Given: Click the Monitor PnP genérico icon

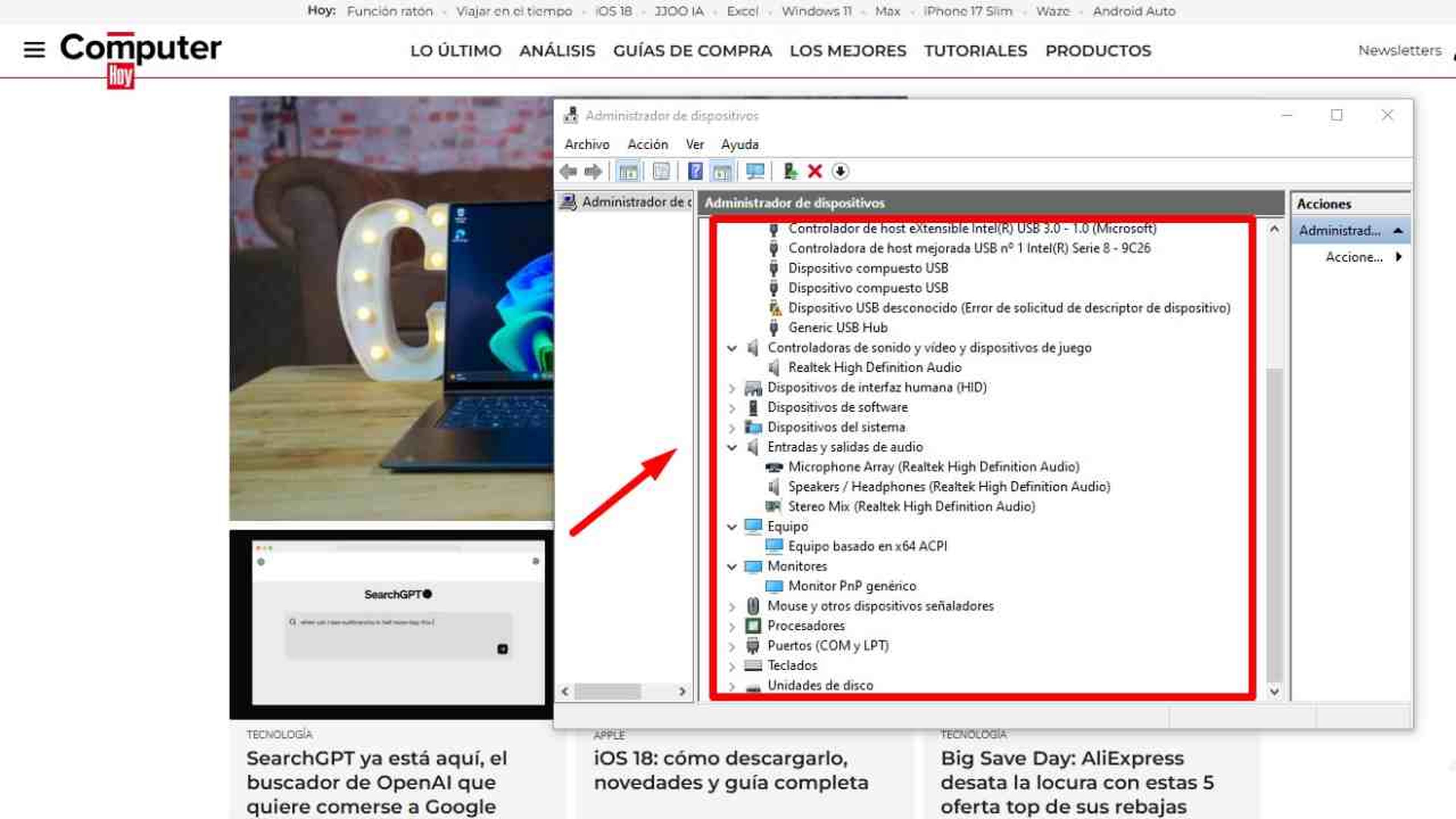Looking at the screenshot, I should (774, 586).
